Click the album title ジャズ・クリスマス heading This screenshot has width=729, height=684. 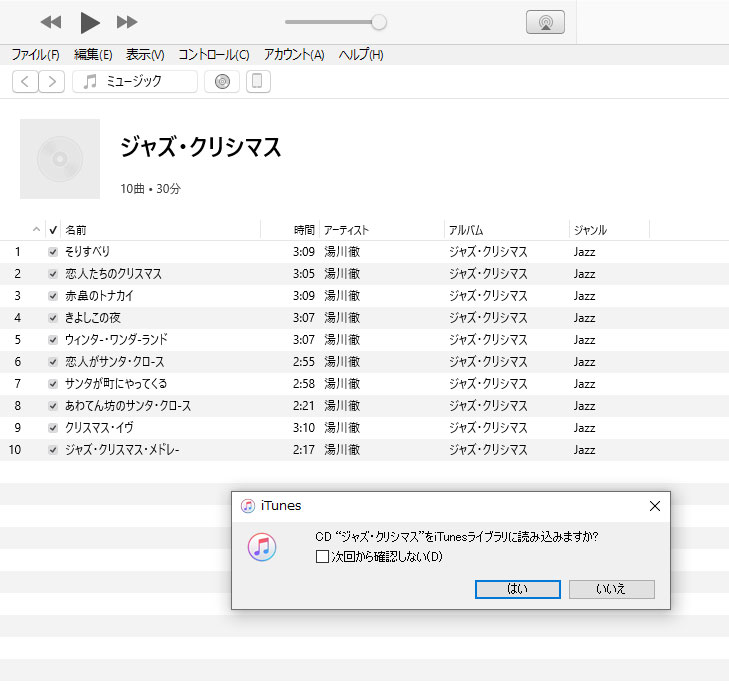201,147
